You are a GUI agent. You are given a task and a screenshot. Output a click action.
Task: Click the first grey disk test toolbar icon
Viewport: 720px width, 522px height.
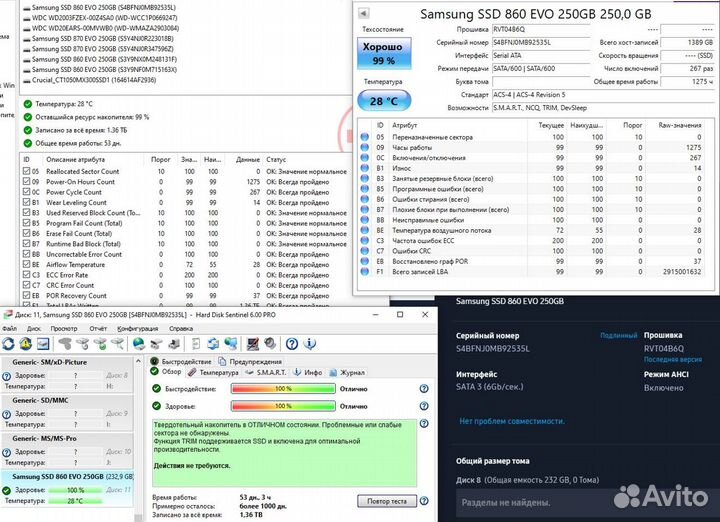65,343
